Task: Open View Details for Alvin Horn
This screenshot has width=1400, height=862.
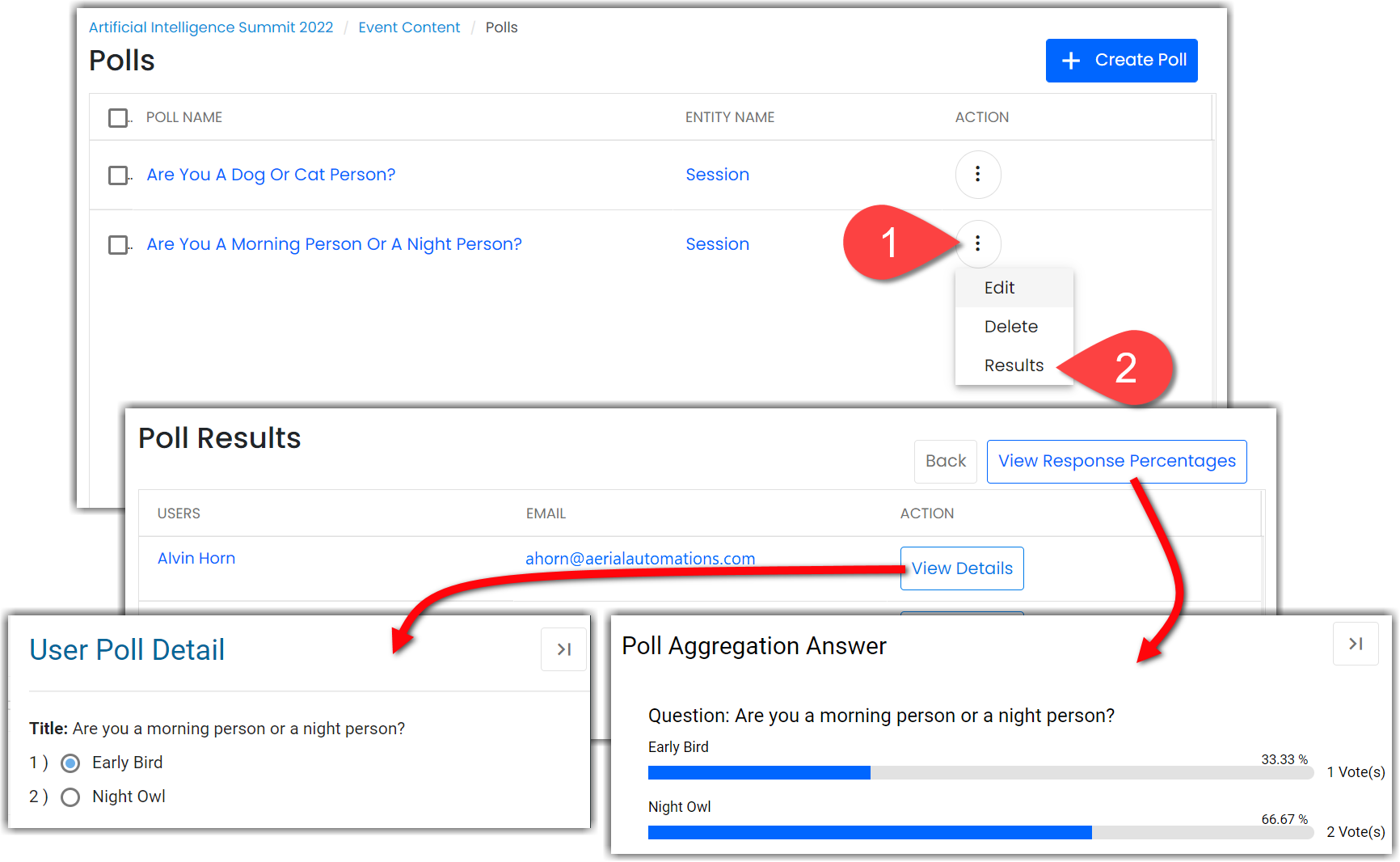Action: [962, 568]
